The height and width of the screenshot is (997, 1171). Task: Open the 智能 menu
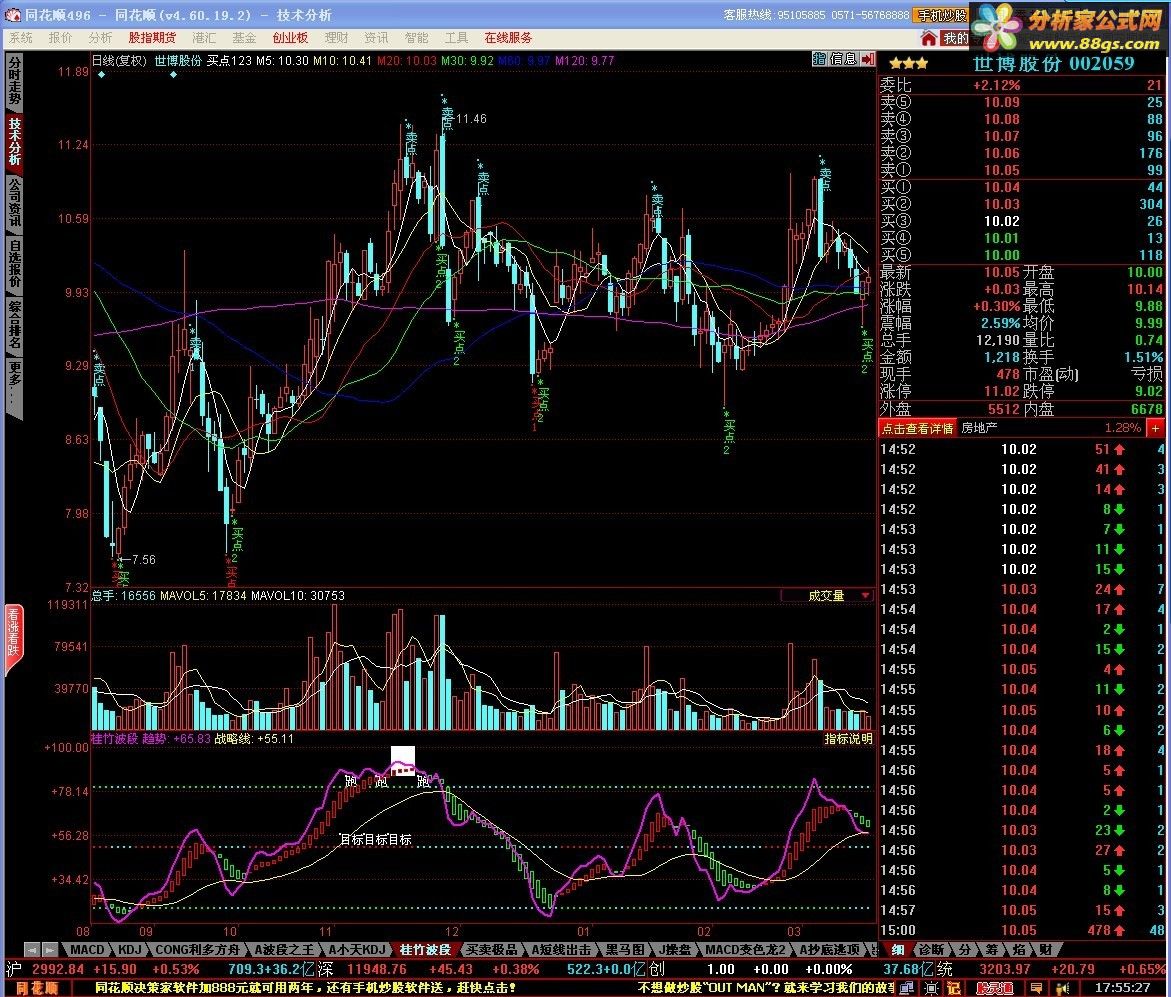pos(417,37)
